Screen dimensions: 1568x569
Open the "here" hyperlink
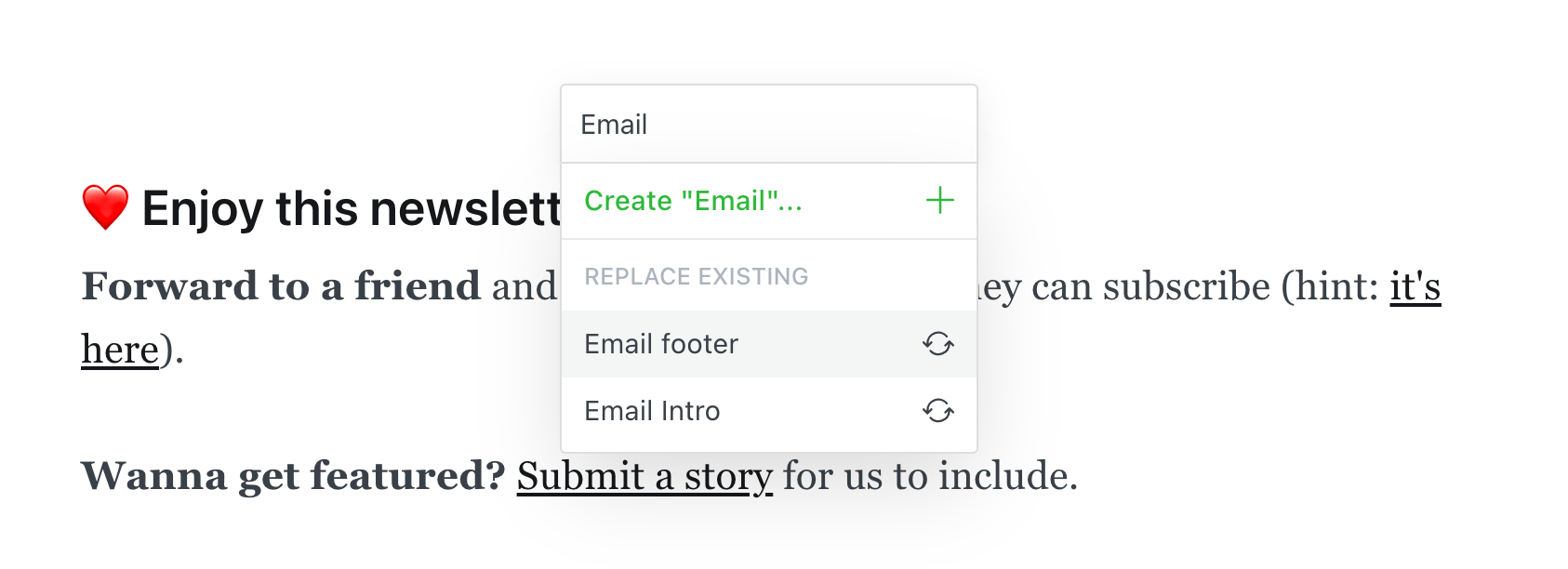tap(120, 350)
